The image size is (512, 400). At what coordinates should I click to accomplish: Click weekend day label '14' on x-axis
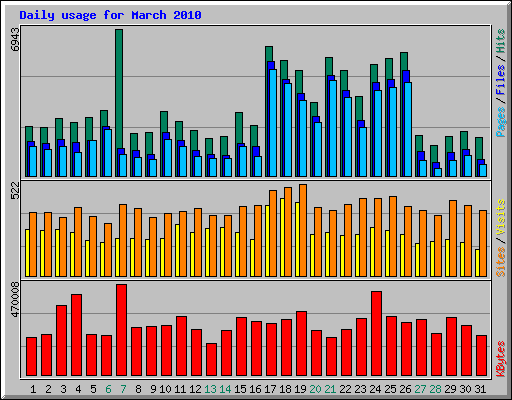[225, 389]
